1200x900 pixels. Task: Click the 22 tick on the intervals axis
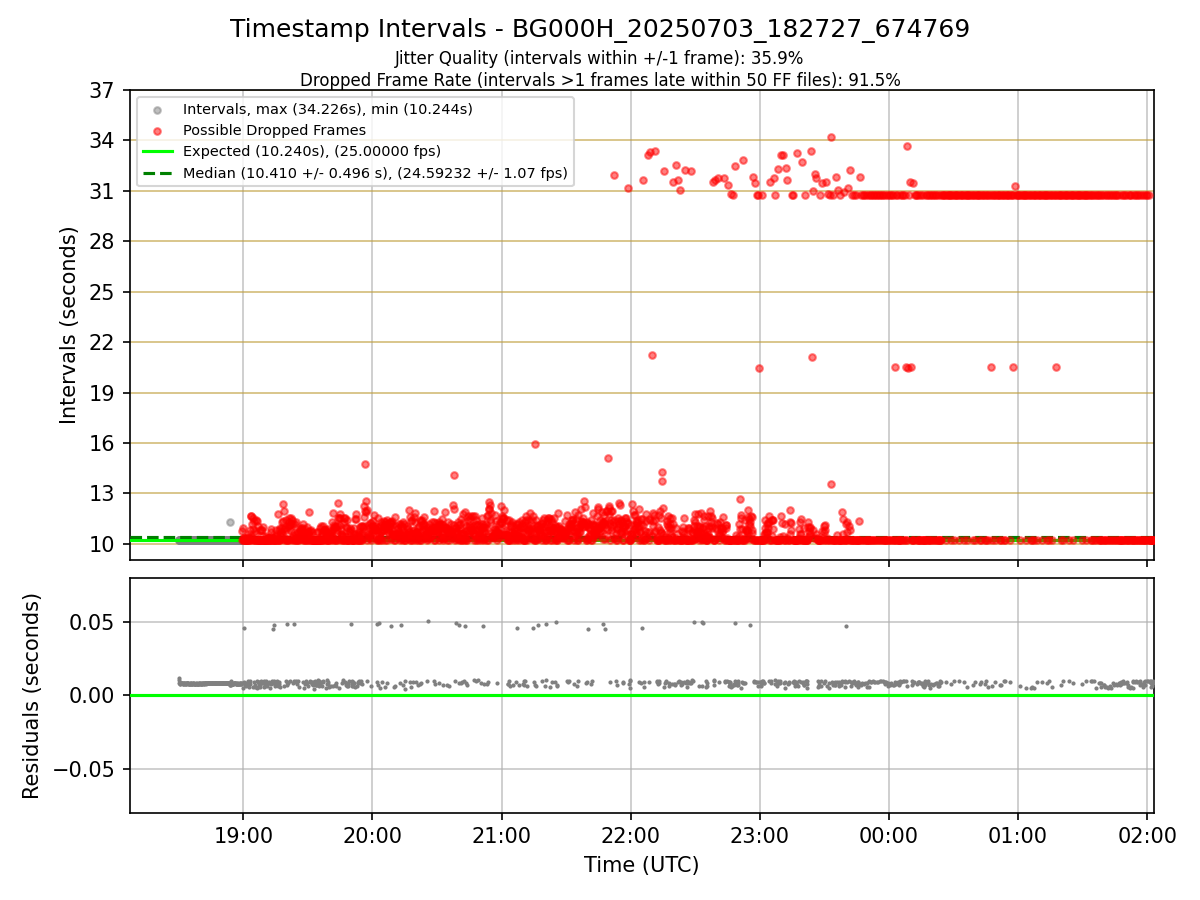point(104,342)
